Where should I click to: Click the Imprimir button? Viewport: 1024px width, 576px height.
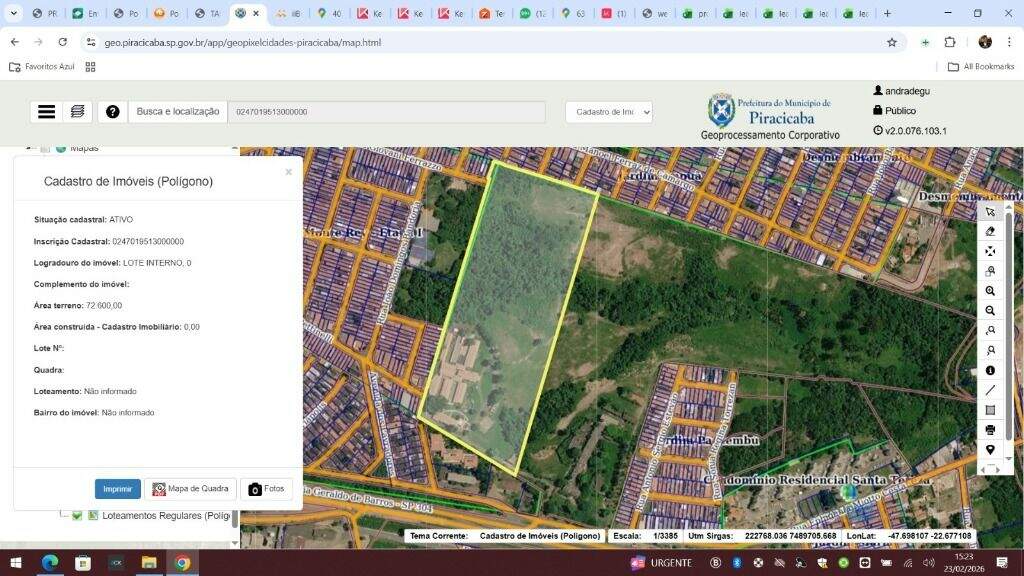(118, 488)
